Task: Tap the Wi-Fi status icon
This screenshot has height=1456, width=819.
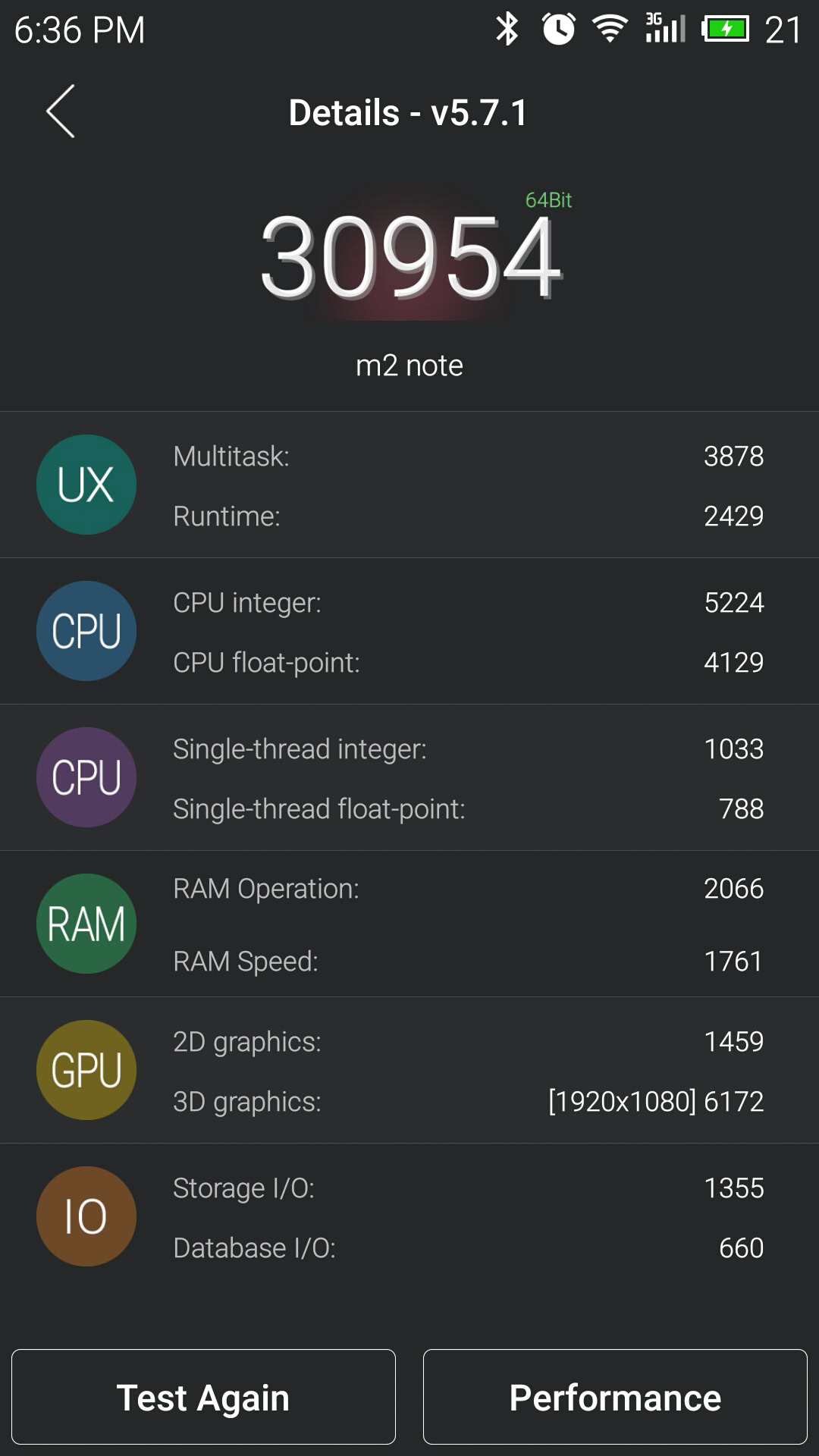Action: (610, 30)
